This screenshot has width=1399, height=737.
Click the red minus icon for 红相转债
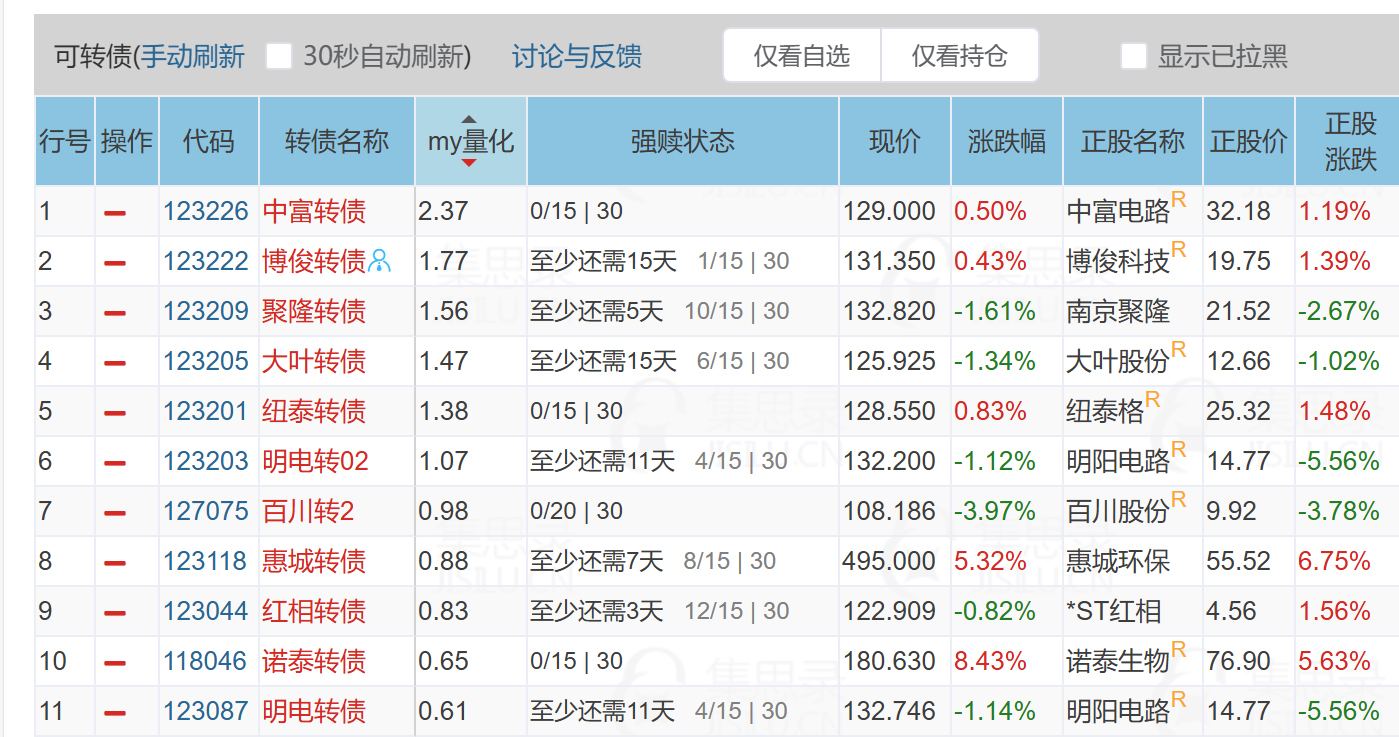click(x=115, y=613)
